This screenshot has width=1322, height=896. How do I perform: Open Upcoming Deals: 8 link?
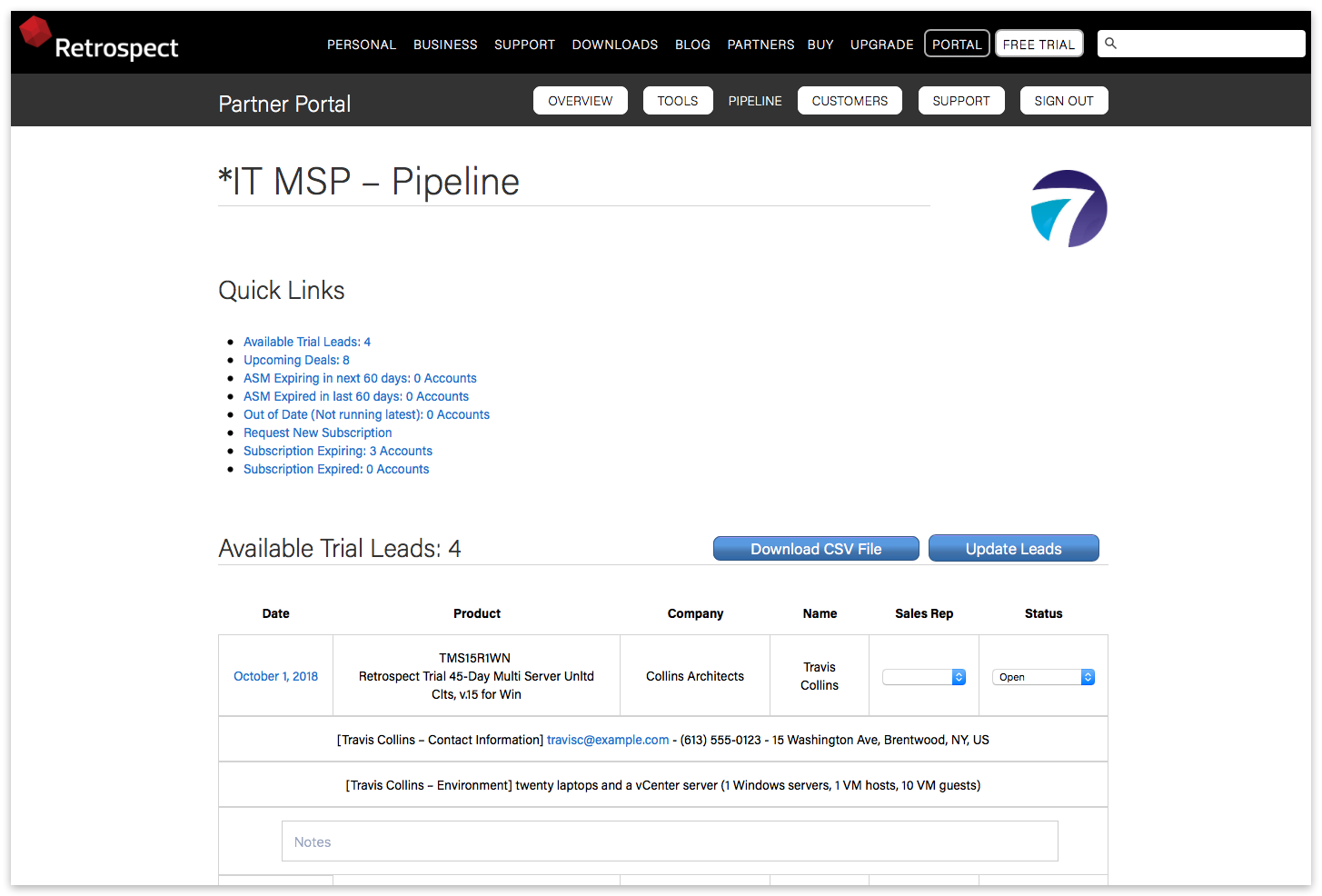pos(296,360)
